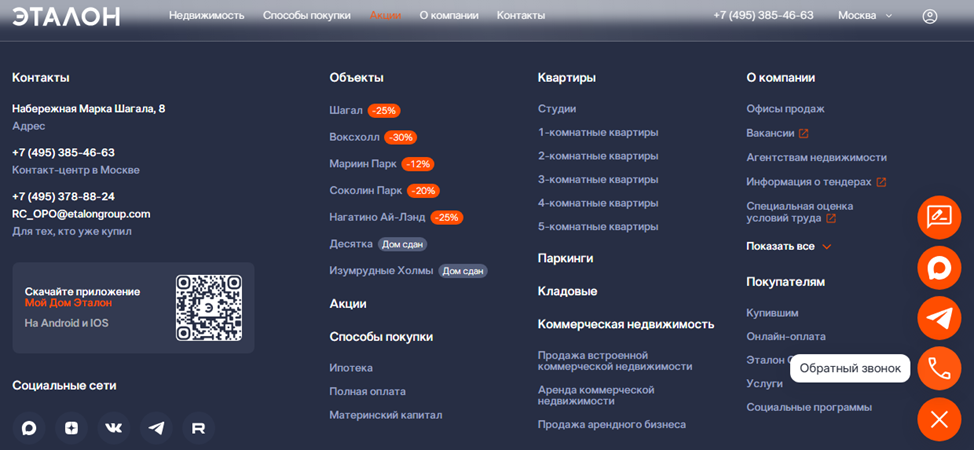The image size is (974, 450).
Task: Open 1-комнатные квартиры link
Action: tap(598, 132)
